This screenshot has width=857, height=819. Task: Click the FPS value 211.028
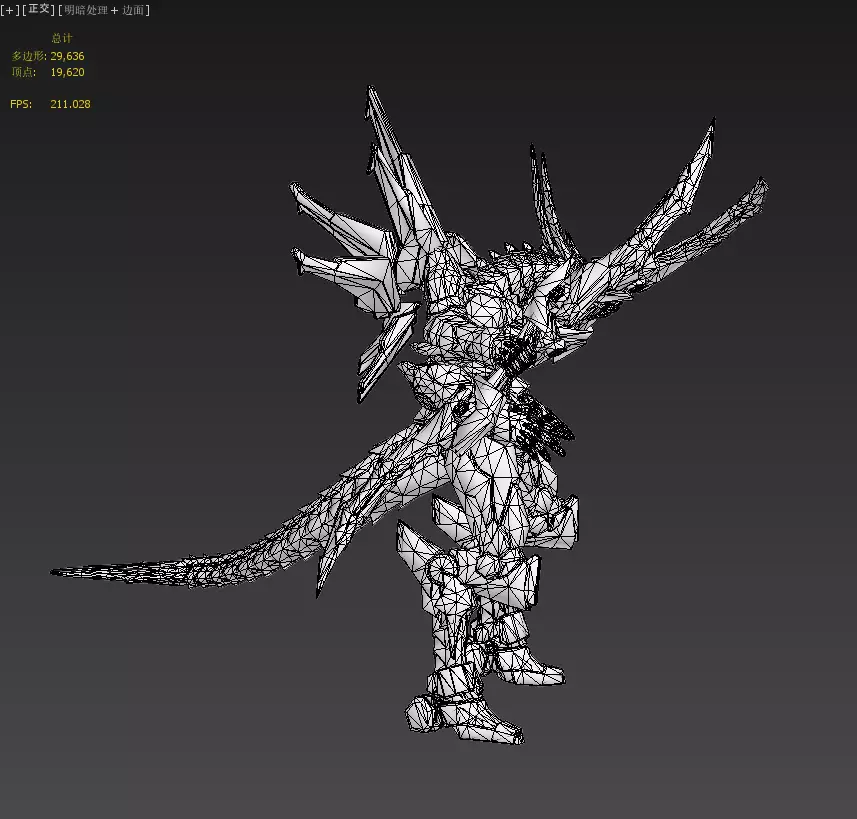coord(71,104)
